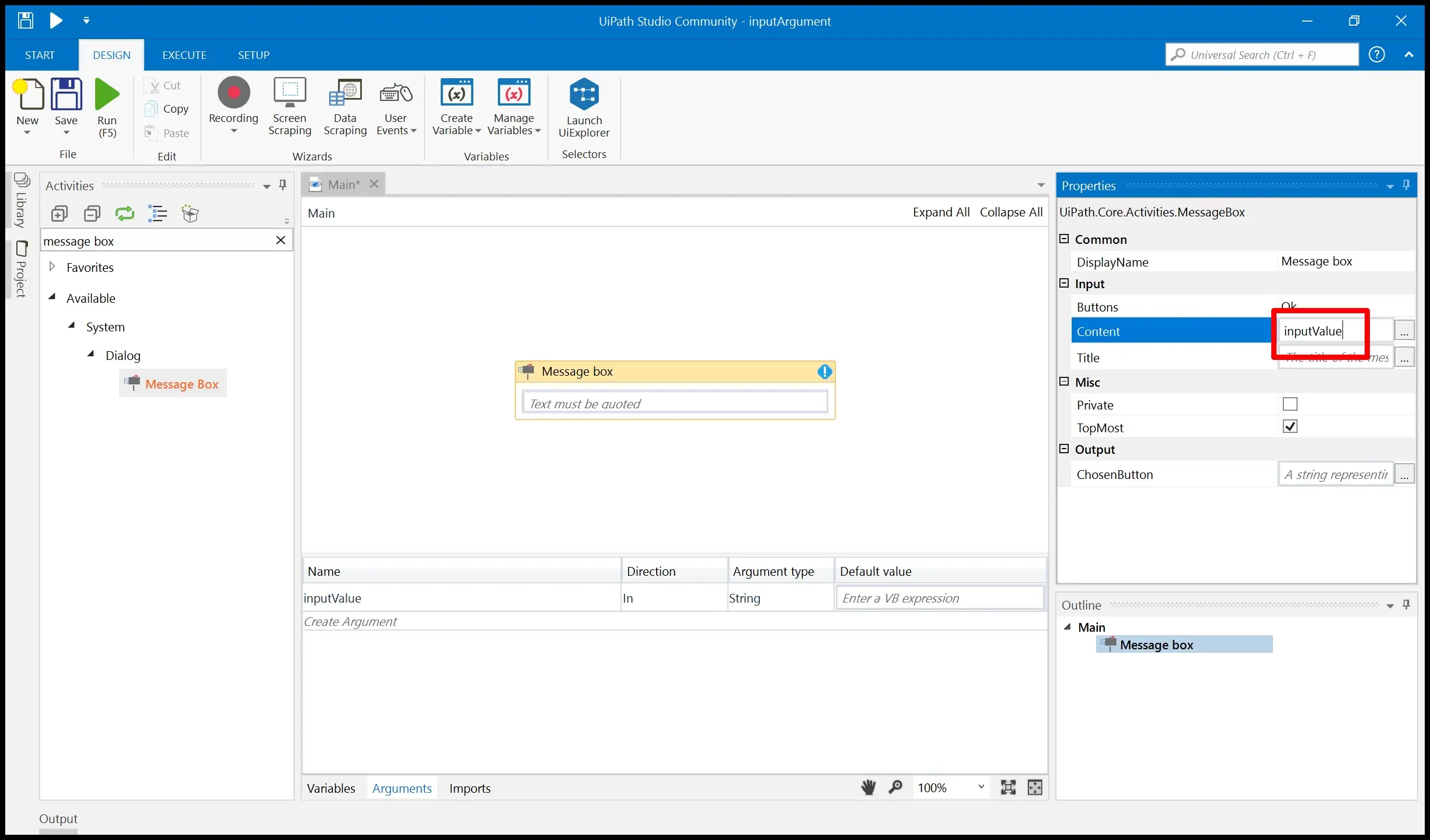Switch to the START ribbon tab
The width and height of the screenshot is (1430, 840).
40,55
